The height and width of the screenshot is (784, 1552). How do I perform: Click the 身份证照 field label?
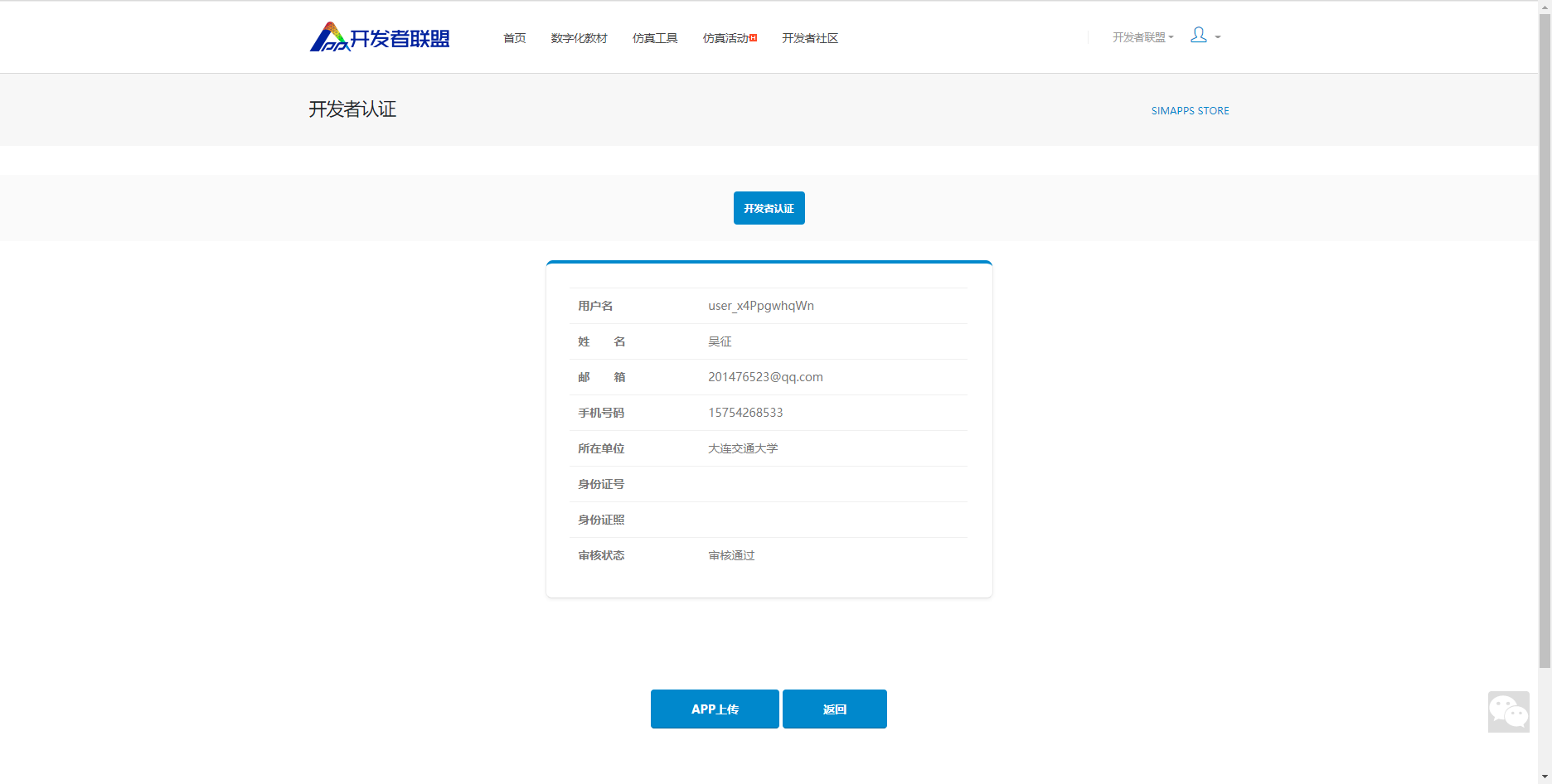pyautogui.click(x=601, y=520)
